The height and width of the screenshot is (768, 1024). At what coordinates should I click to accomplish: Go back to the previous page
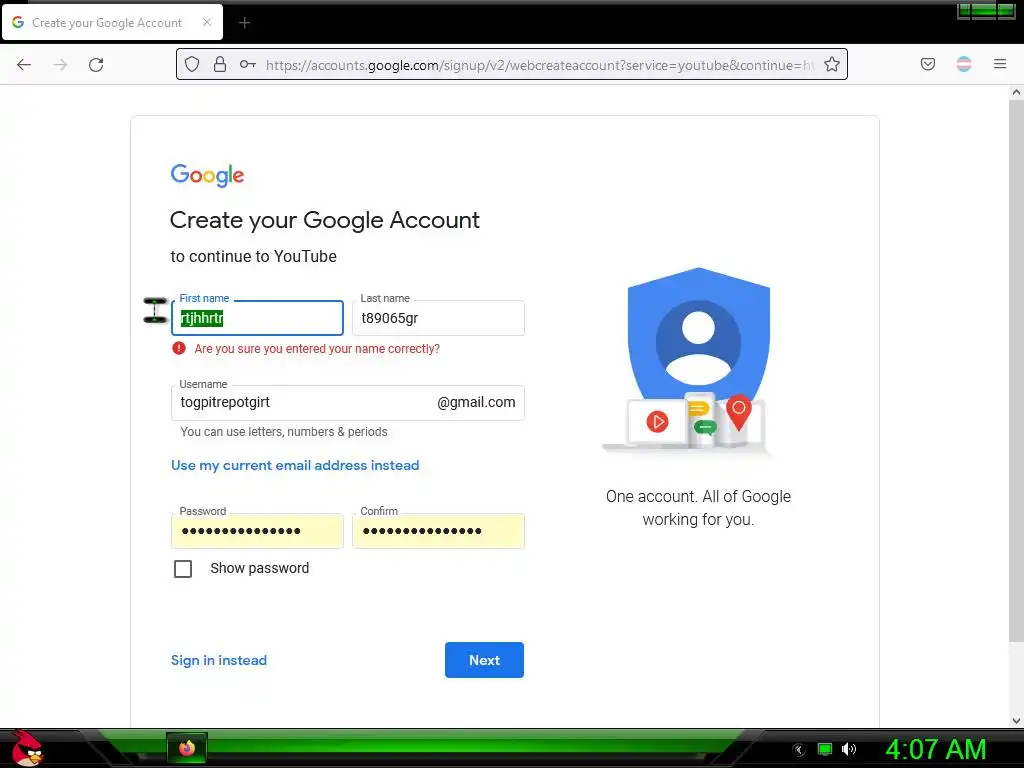click(x=24, y=65)
